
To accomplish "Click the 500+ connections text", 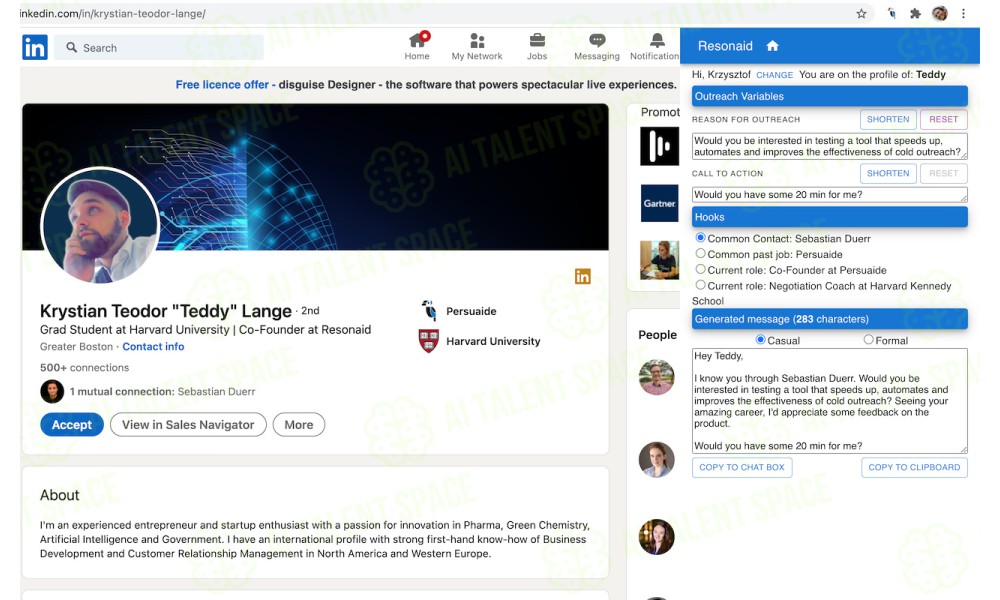I will pos(84,367).
